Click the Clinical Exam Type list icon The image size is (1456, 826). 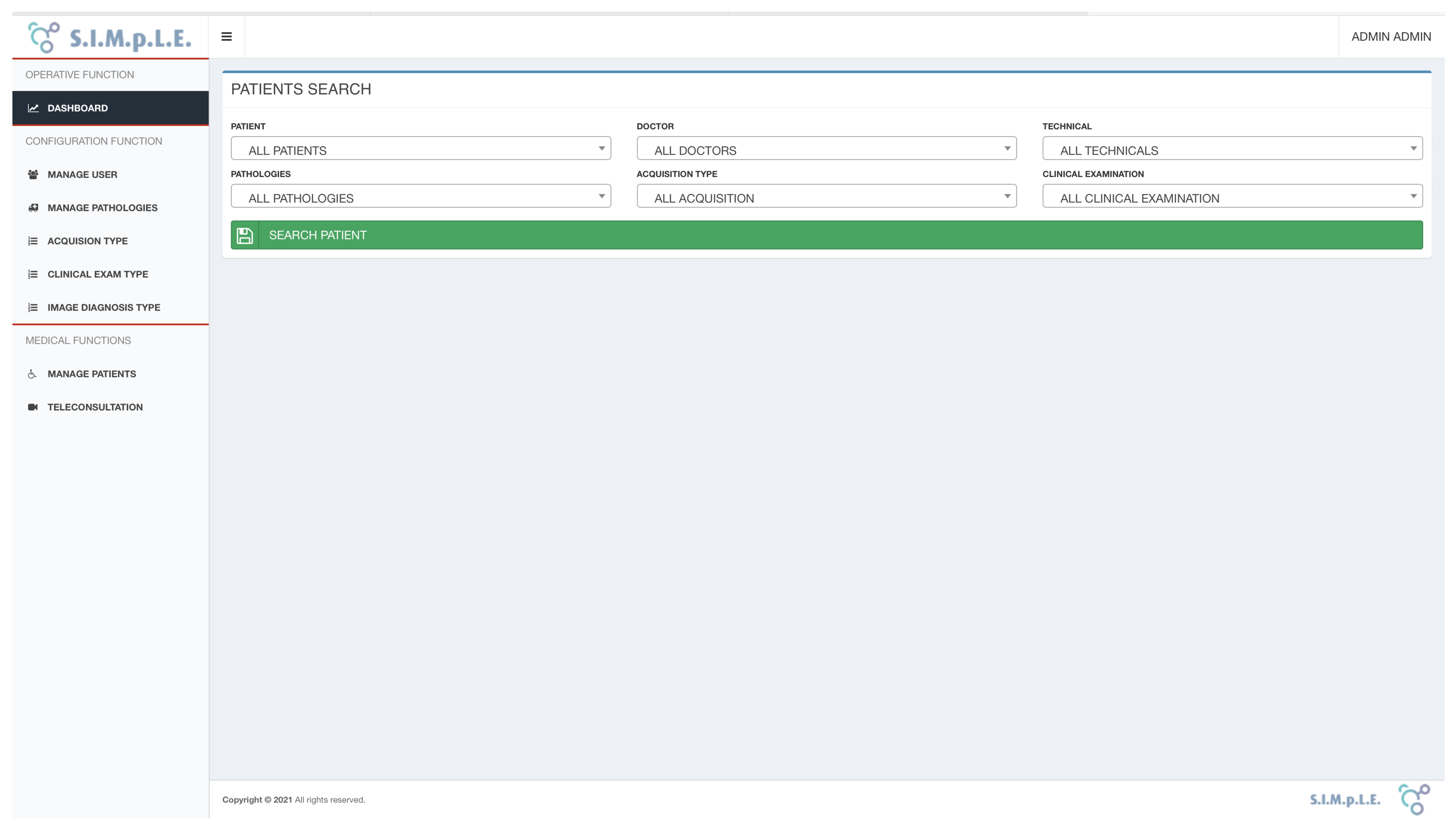click(33, 274)
